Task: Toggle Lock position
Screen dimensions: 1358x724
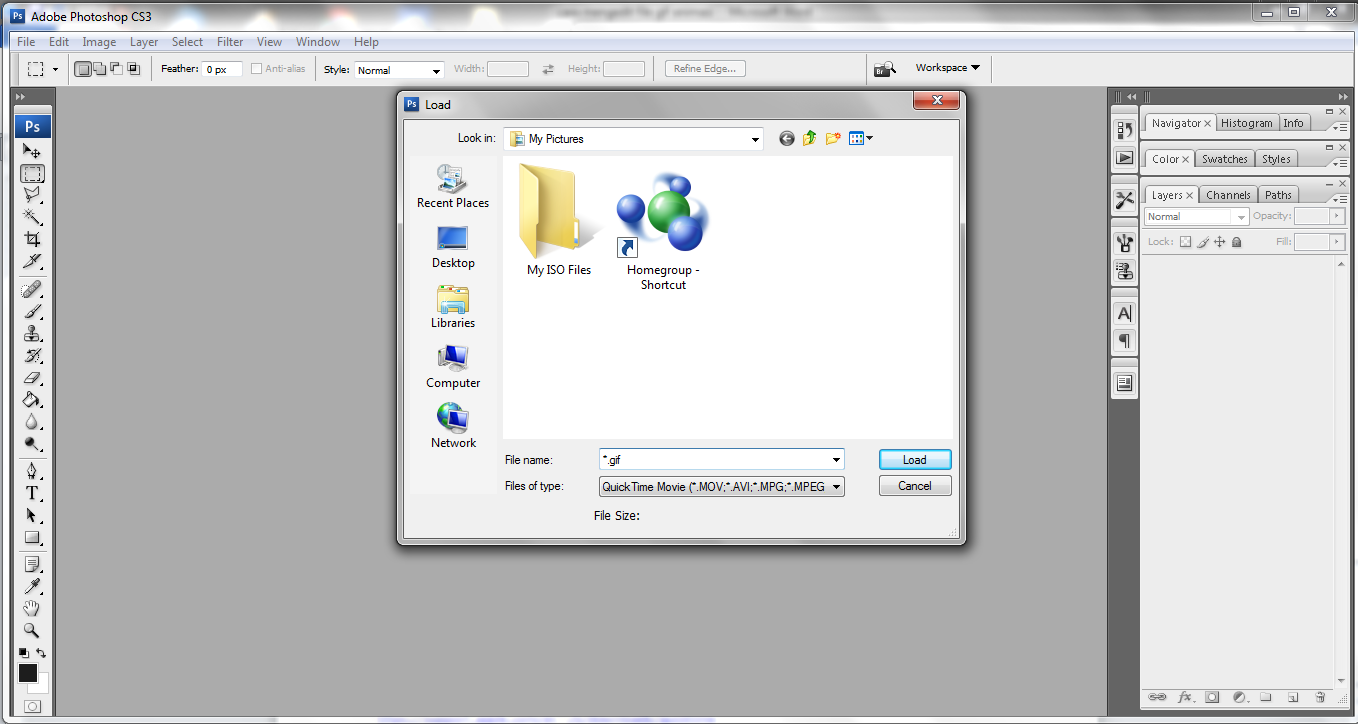Action: click(1220, 242)
